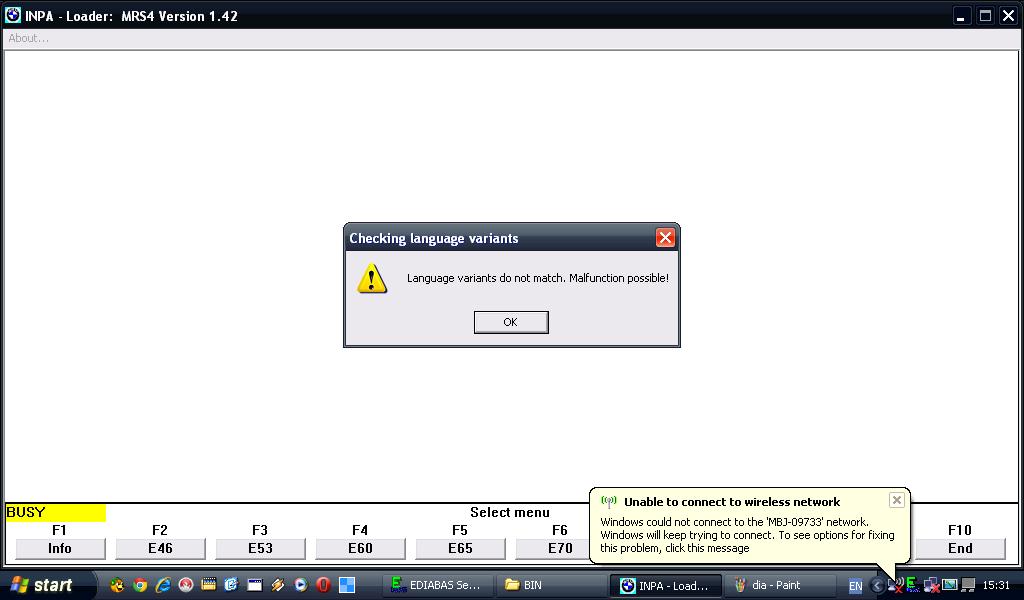Screen dimensions: 1024x600
Task: Click the small window quick launch icon
Action: click(x=255, y=585)
